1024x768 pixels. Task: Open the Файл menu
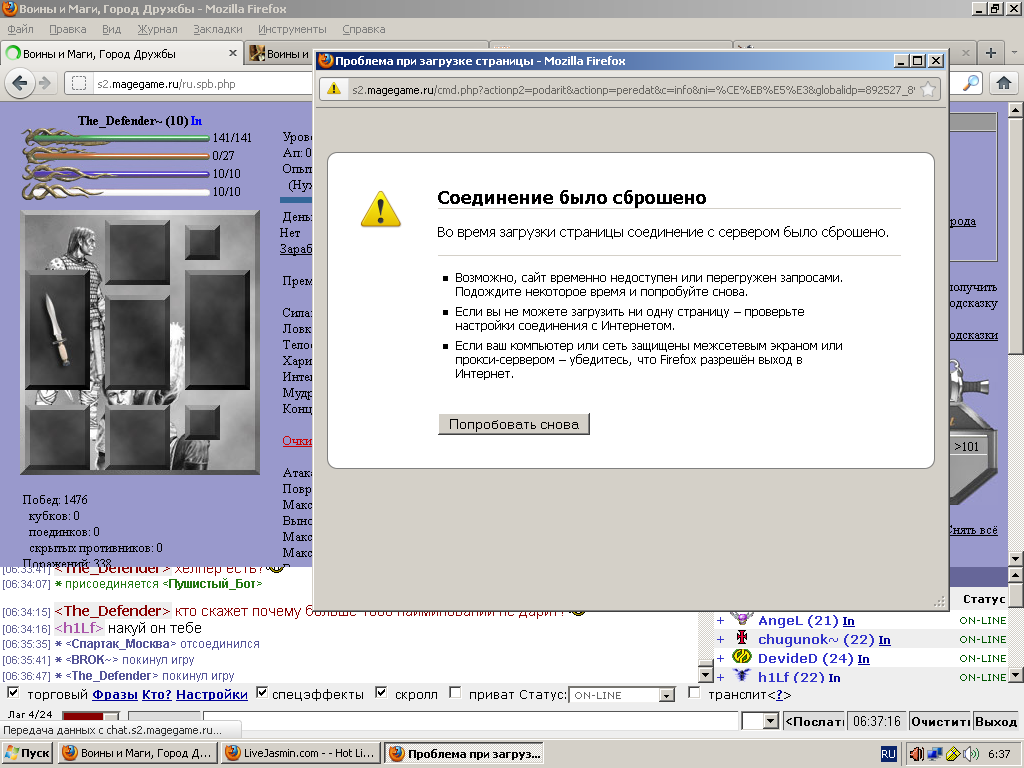point(20,29)
